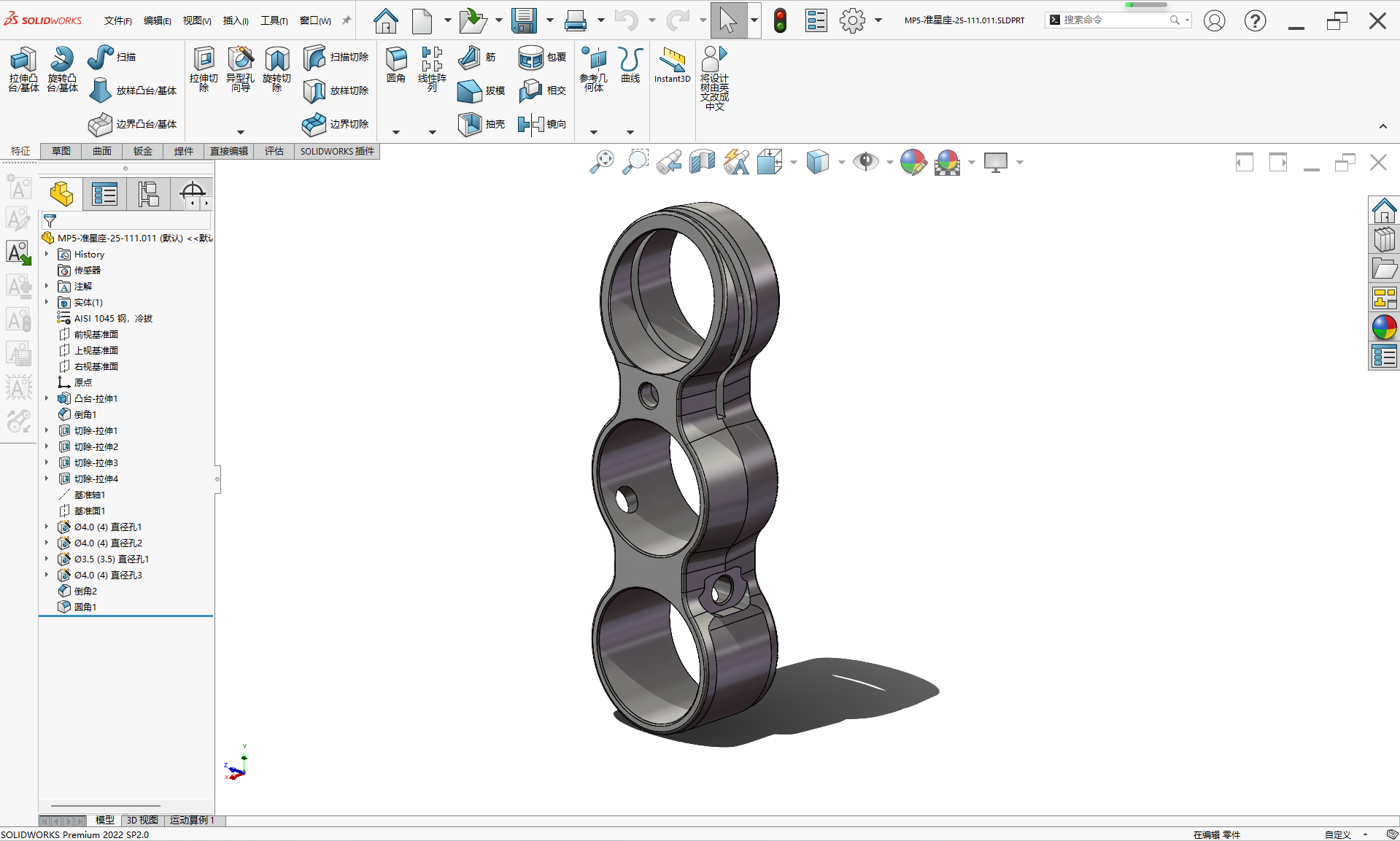The width and height of the screenshot is (1400, 841).
Task: Open the 文件(F) menu
Action: point(117,20)
